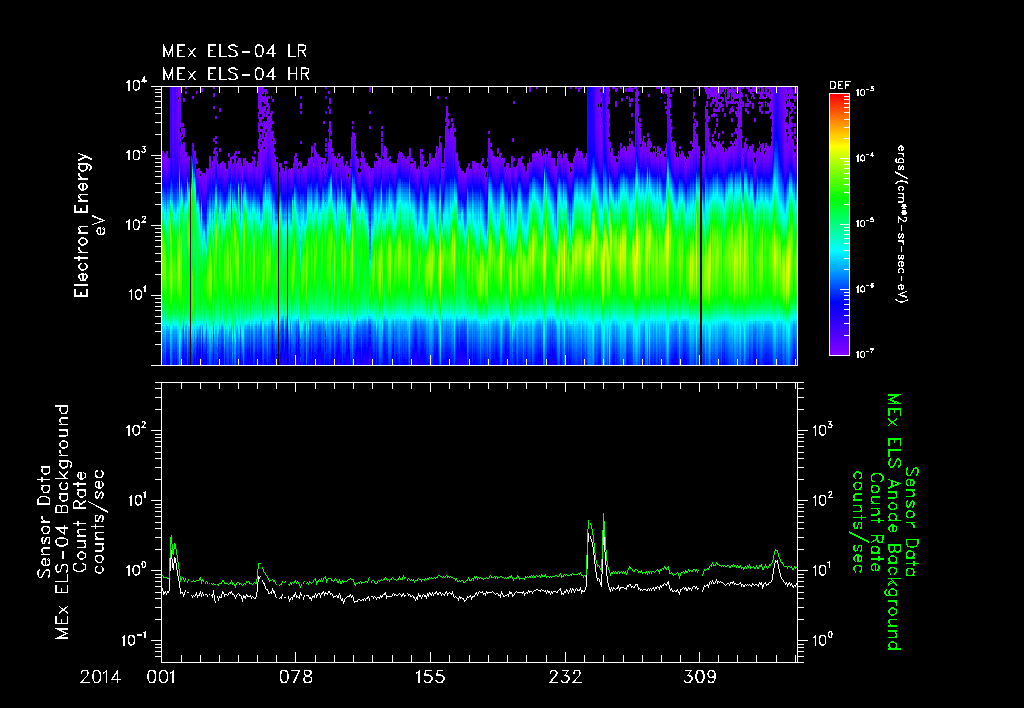Click the 155 day tick label
Screen dimensions: 1024x708
pyautogui.click(x=430, y=677)
